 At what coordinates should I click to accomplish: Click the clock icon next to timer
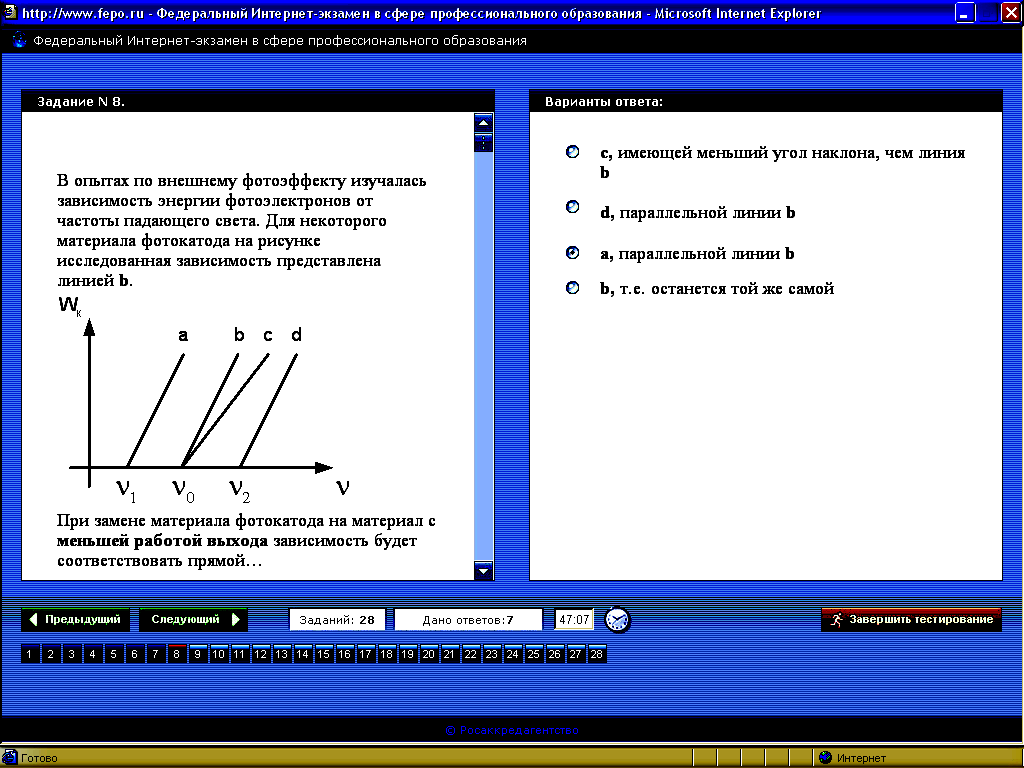point(617,620)
